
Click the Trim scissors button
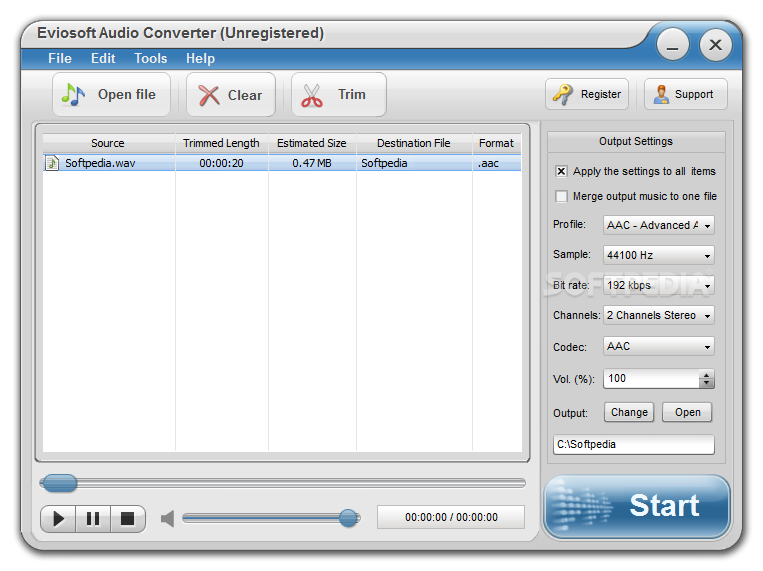(339, 94)
